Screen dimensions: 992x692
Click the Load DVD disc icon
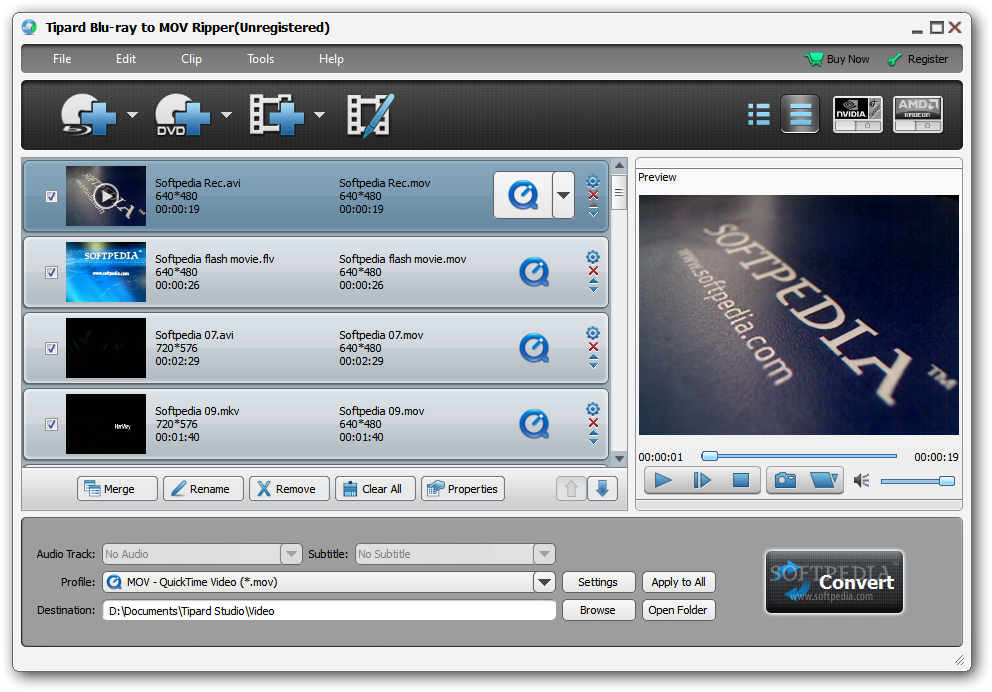point(183,114)
